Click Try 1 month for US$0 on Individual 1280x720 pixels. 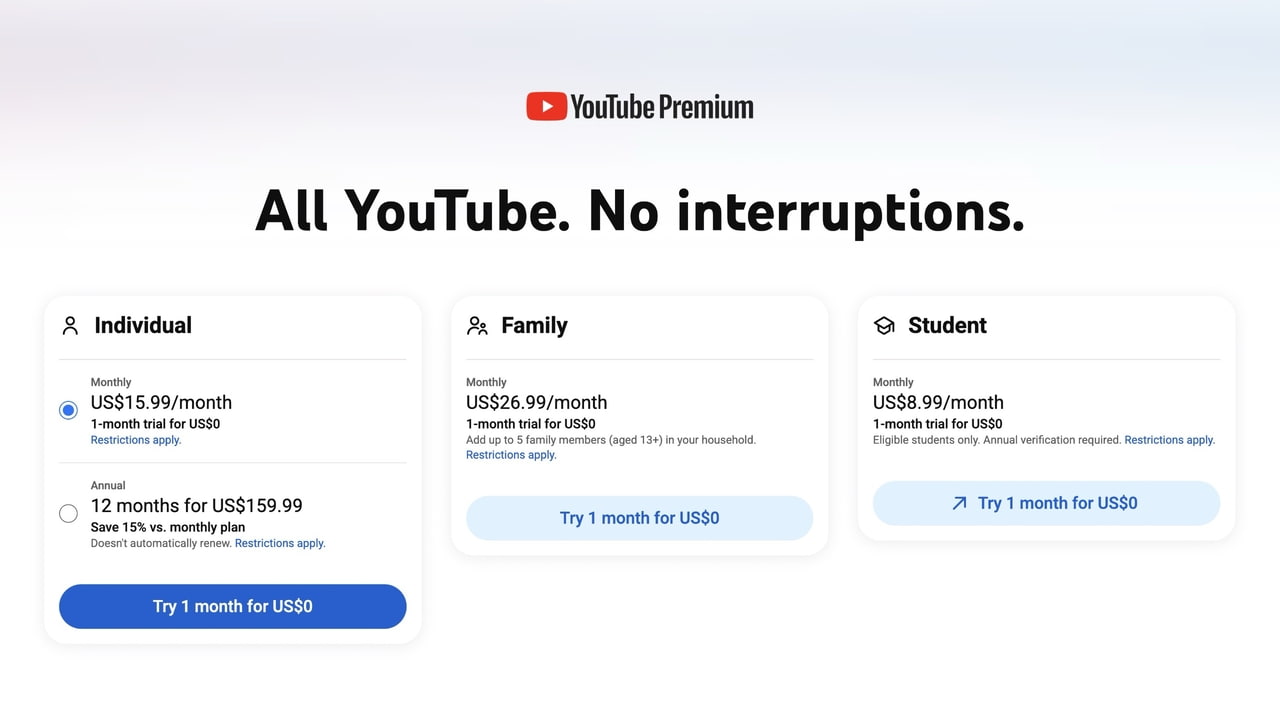coord(232,606)
